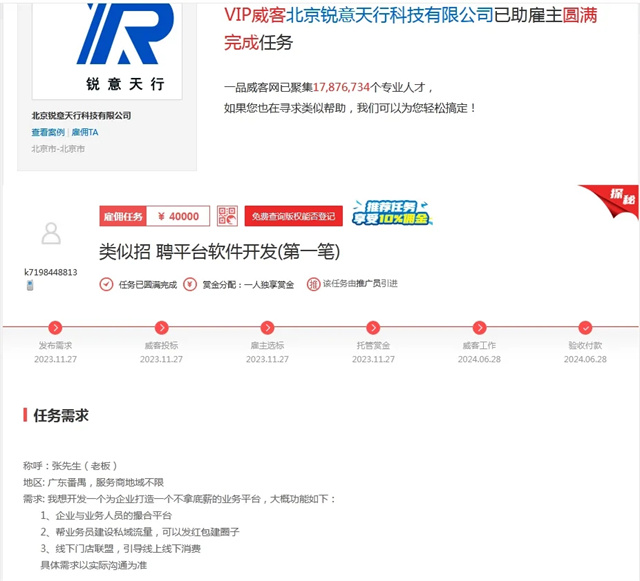The image size is (640, 581).
Task: Click the 推 promoter icon
Action: [x=313, y=284]
